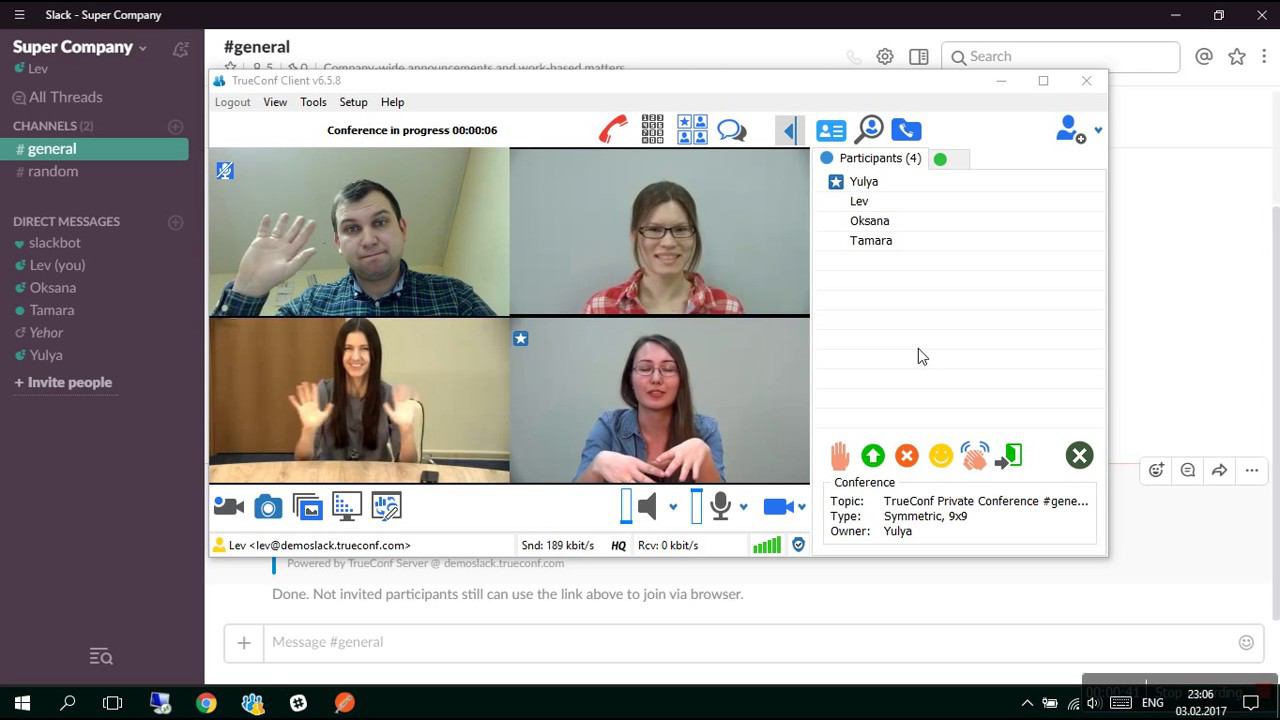
Task: Open All Threads in Slack
Action: pyautogui.click(x=57, y=97)
